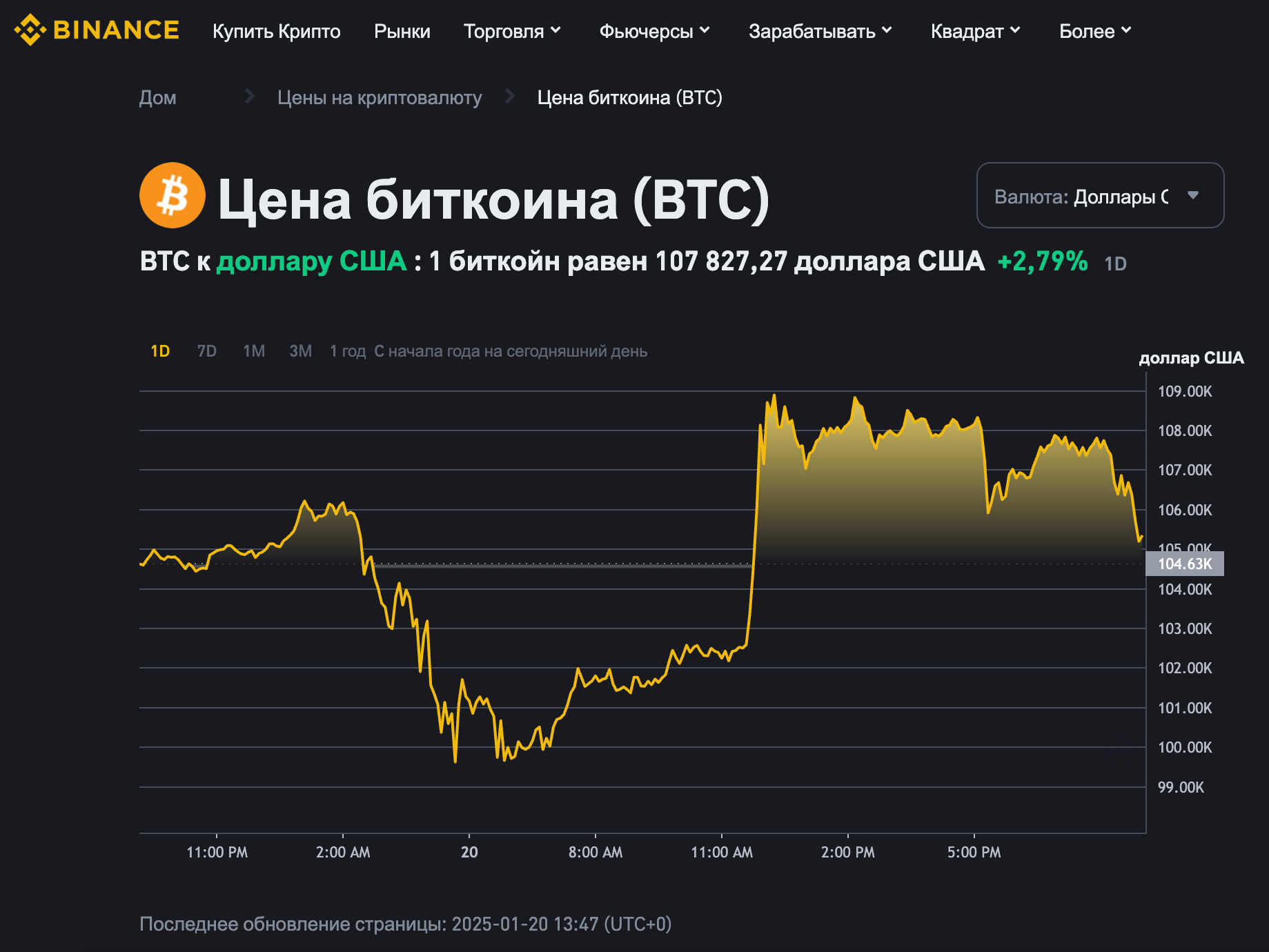Click the доллару США green link
1269x952 pixels.
click(x=312, y=261)
